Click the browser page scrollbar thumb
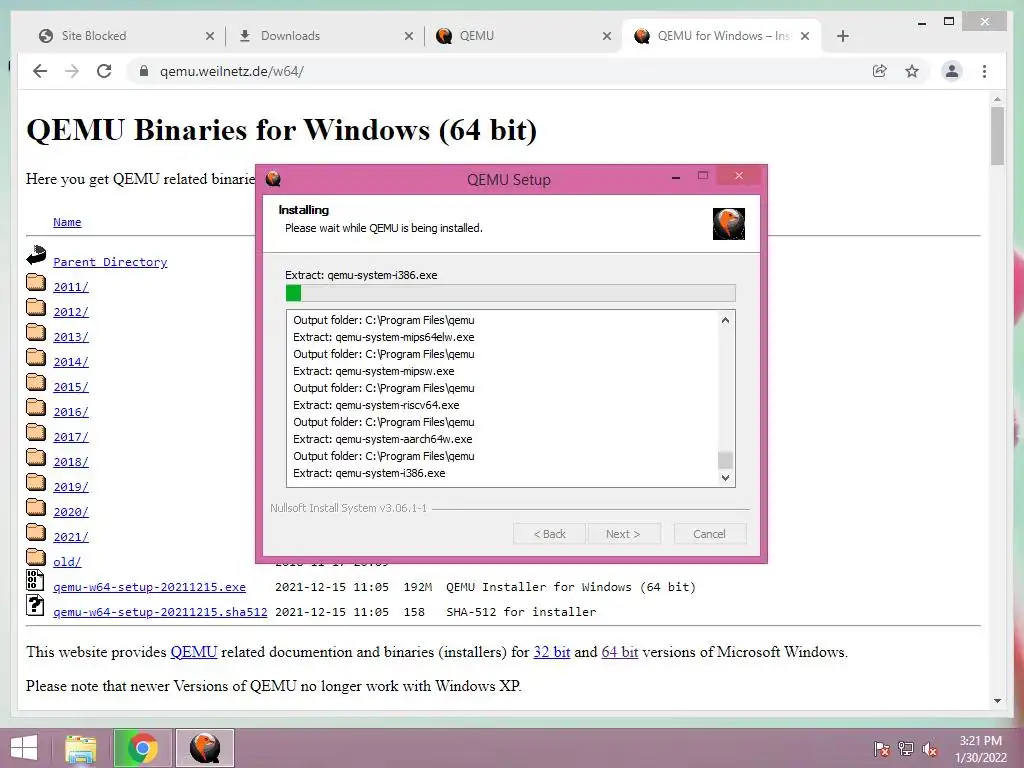1024x768 pixels. pyautogui.click(x=997, y=136)
